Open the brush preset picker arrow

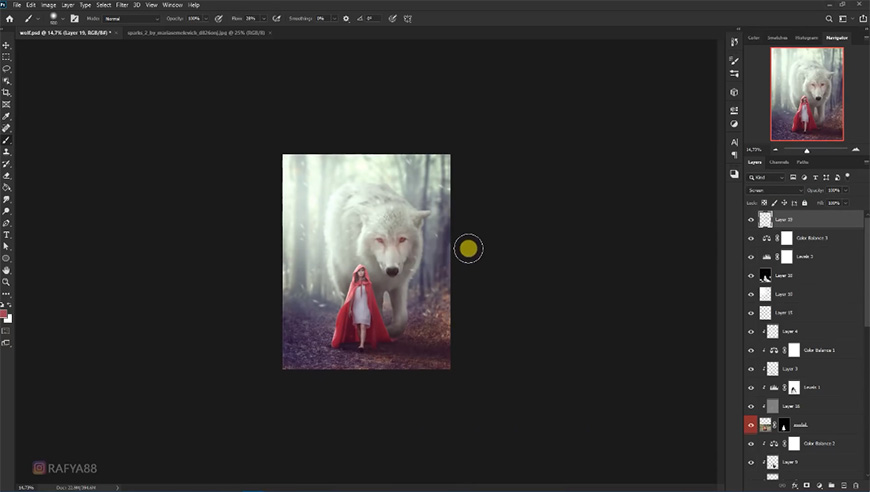[x=63, y=19]
